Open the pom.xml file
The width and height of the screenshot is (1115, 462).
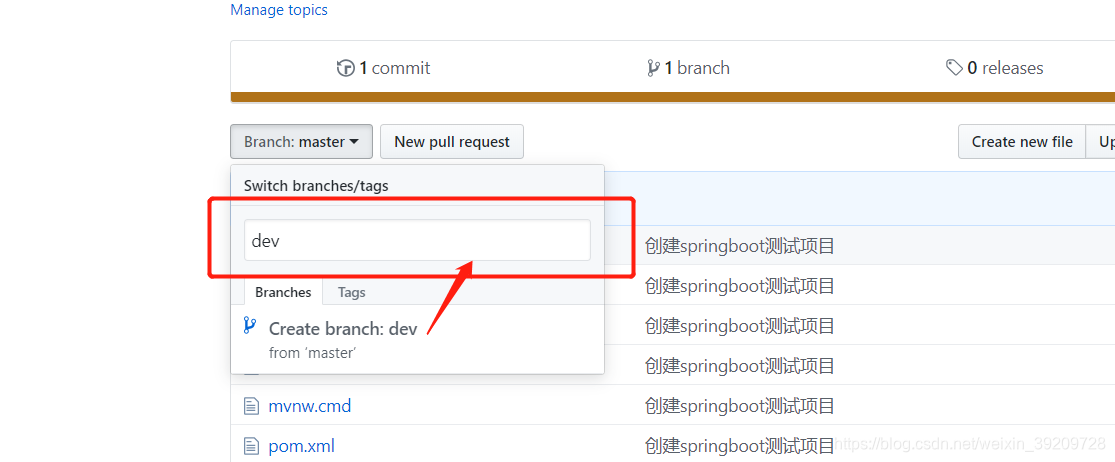[302, 446]
